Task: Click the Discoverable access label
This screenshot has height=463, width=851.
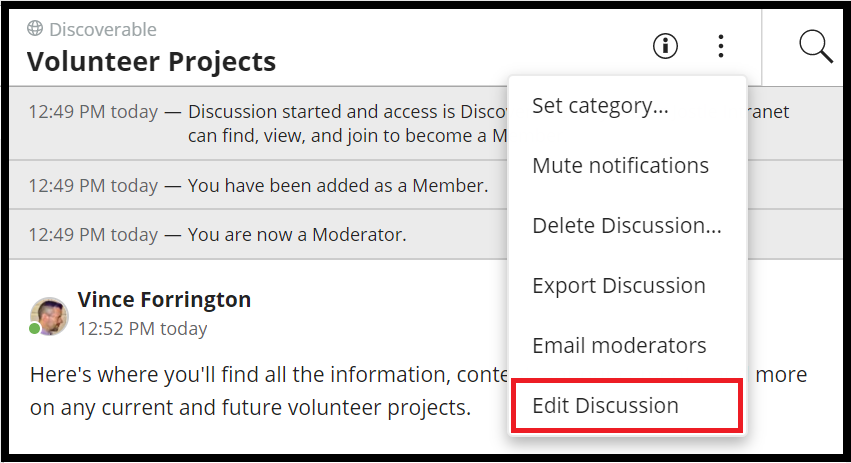Action: 102,29
